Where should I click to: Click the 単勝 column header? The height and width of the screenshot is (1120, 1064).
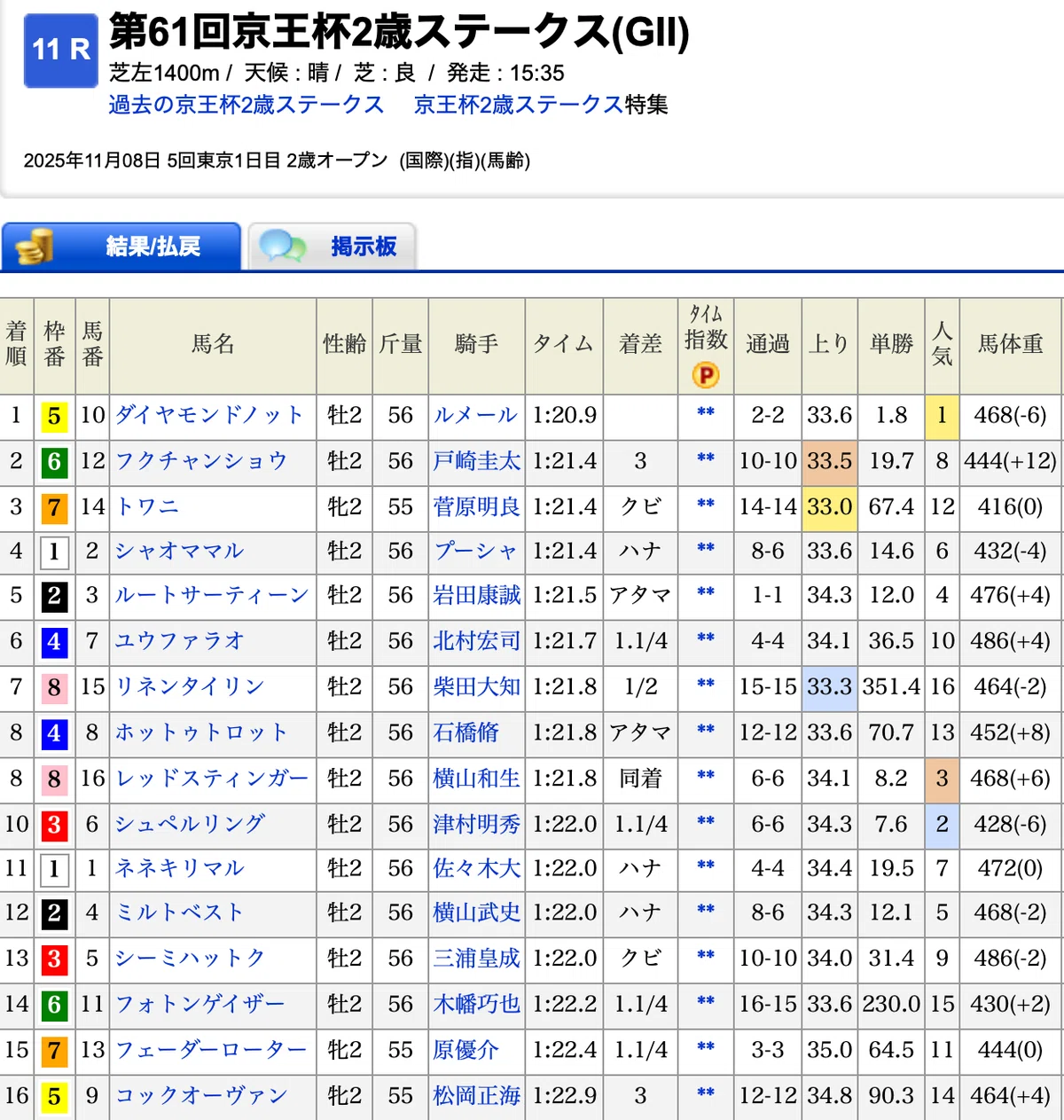[891, 345]
